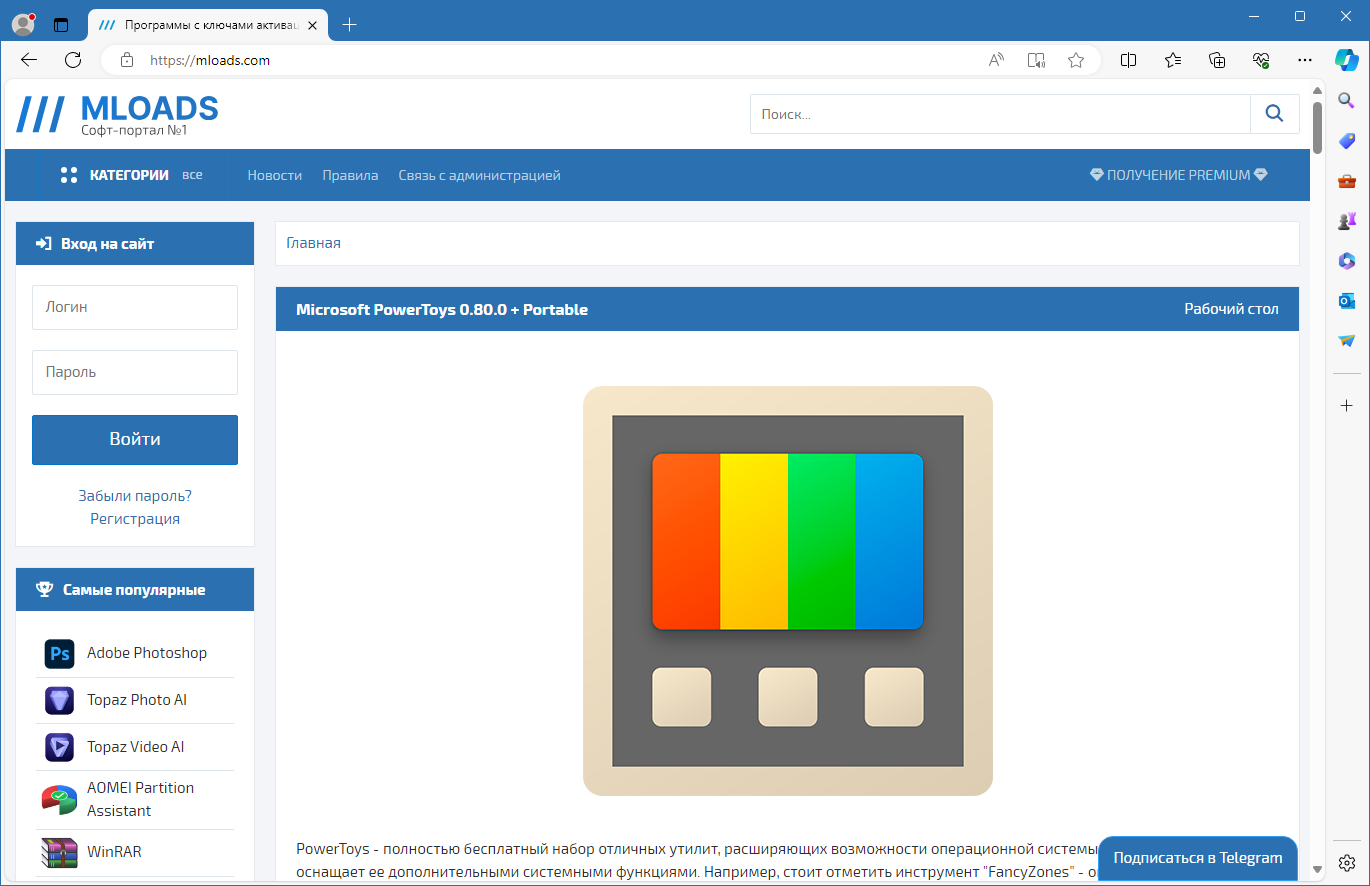Click the Topaz Video AI text
Image resolution: width=1370 pixels, height=886 pixels.
pyautogui.click(x=136, y=747)
